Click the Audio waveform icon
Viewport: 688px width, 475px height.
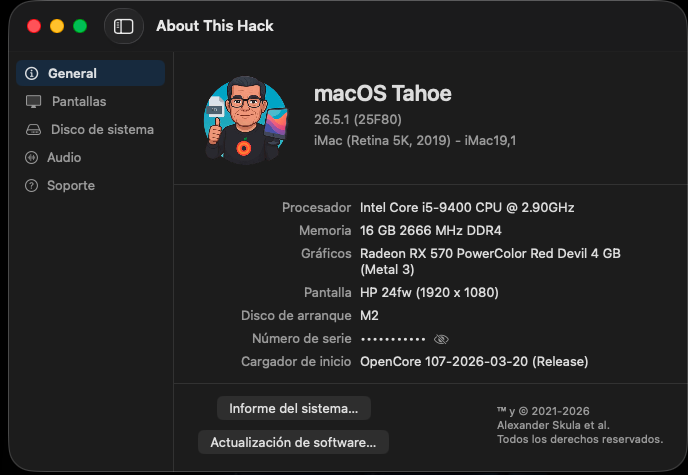[32, 157]
